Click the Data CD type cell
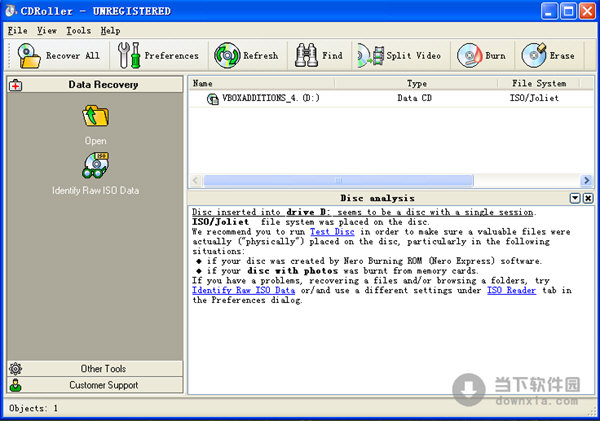This screenshot has width=600, height=421. pos(414,98)
